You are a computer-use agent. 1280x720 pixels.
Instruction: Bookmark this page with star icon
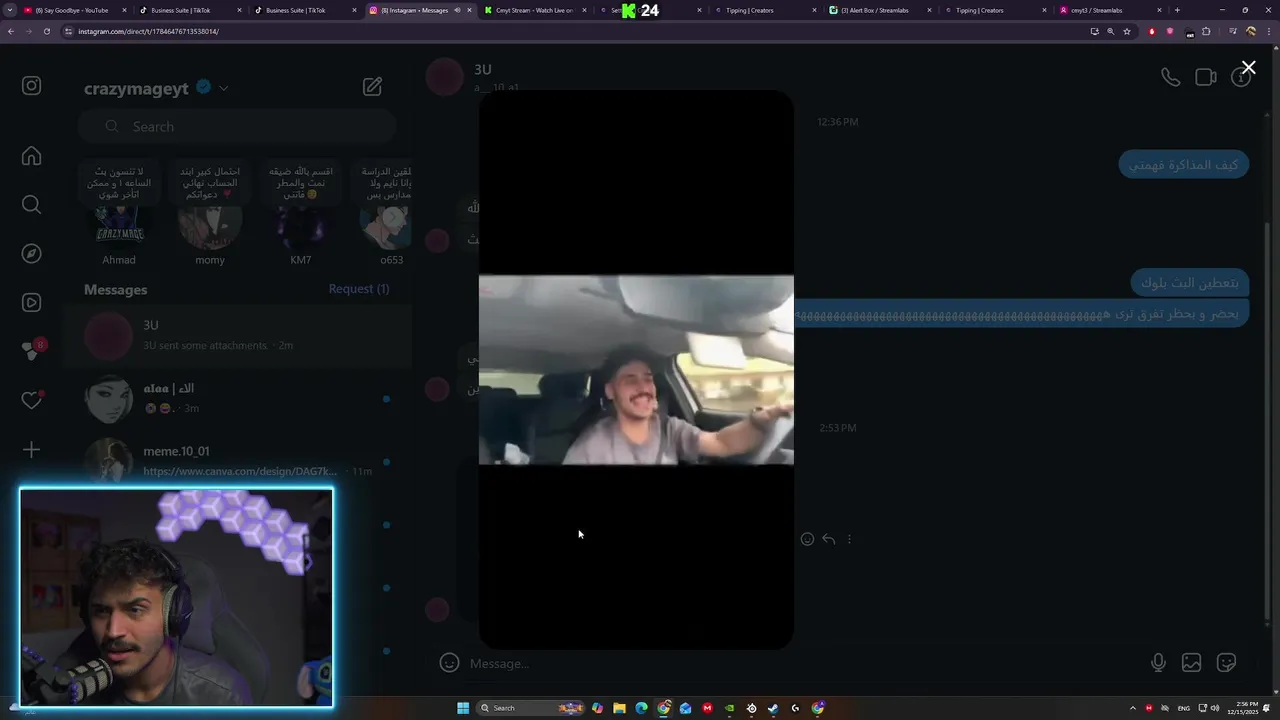[1127, 31]
